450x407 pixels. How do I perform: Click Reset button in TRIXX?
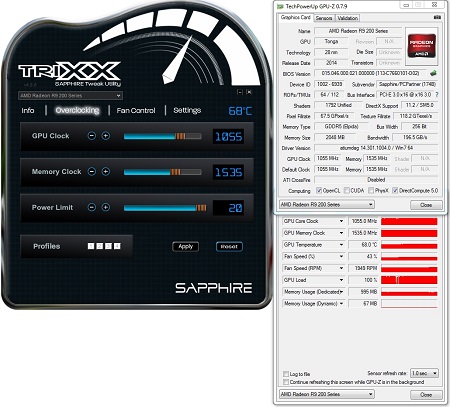click(x=229, y=246)
